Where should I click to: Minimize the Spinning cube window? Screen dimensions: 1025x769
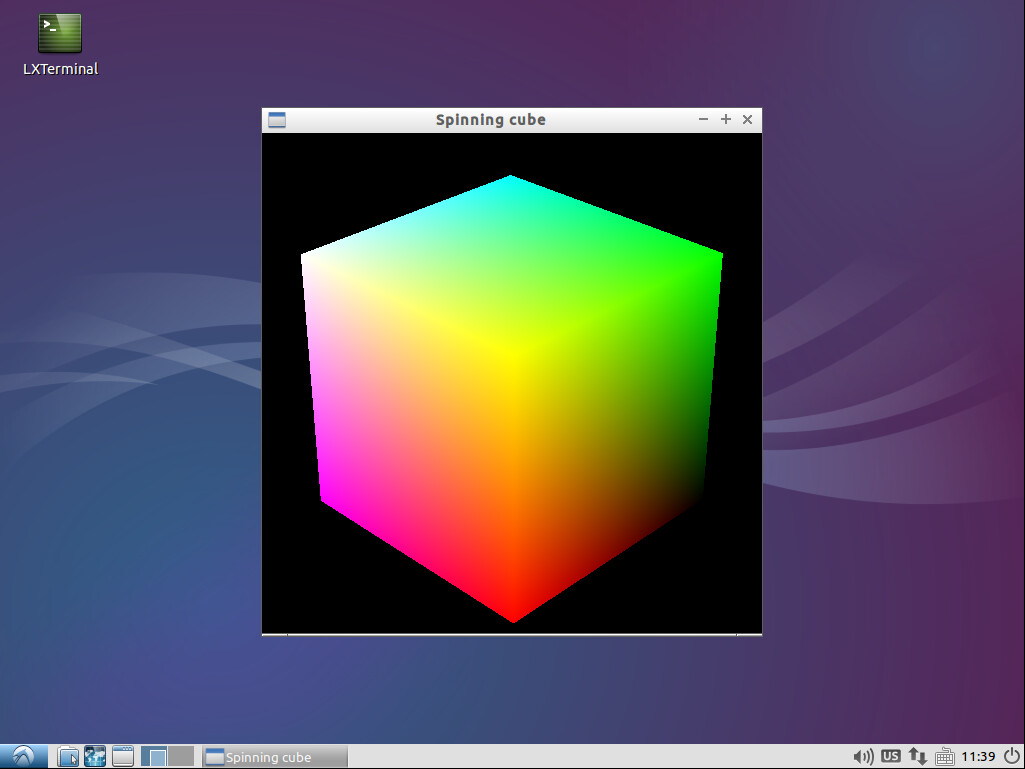[x=703, y=119]
